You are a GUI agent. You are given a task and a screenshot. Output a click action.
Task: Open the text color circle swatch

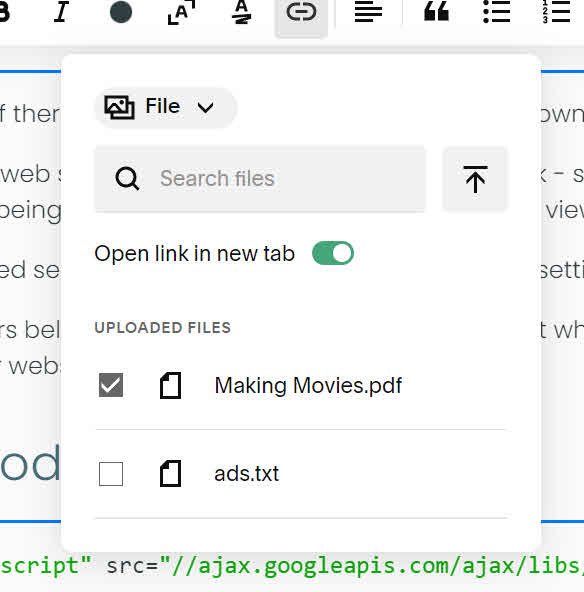point(121,12)
